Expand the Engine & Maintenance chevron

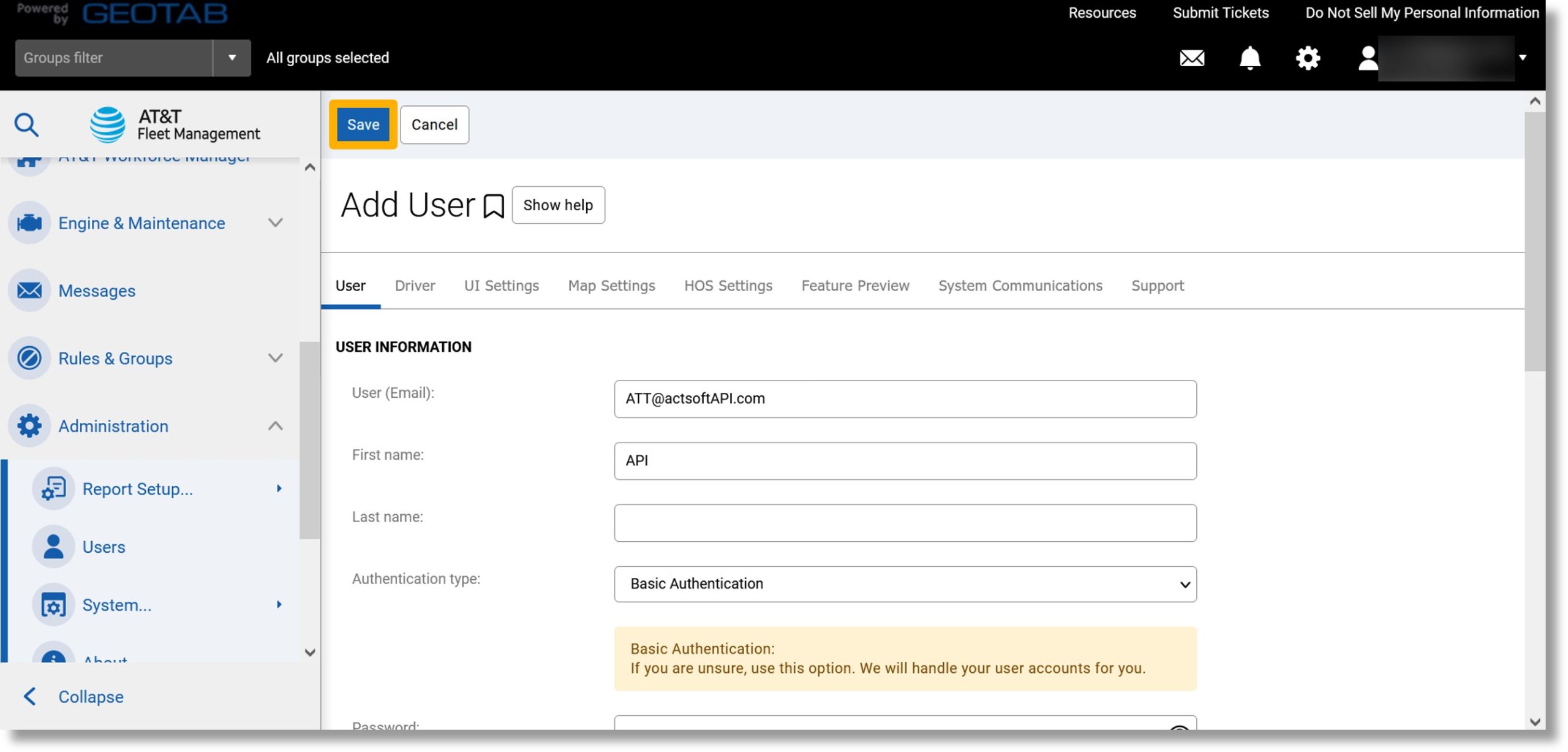pos(276,223)
